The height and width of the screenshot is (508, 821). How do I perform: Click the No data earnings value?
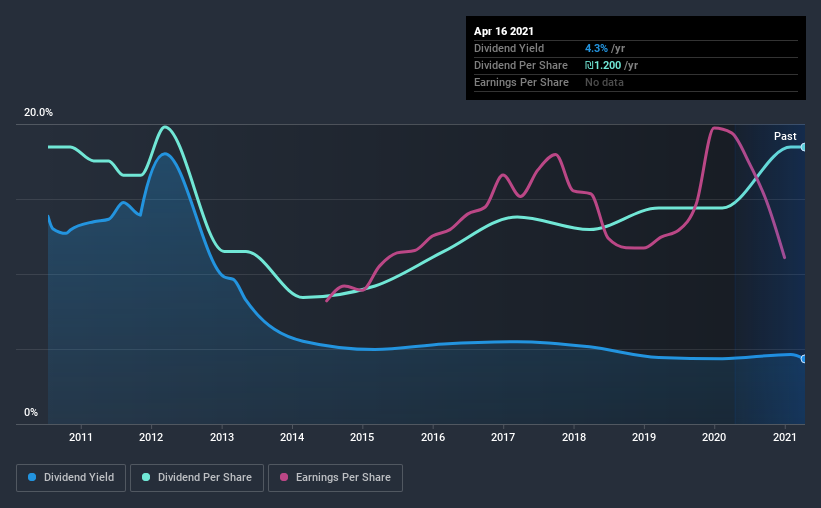click(604, 82)
